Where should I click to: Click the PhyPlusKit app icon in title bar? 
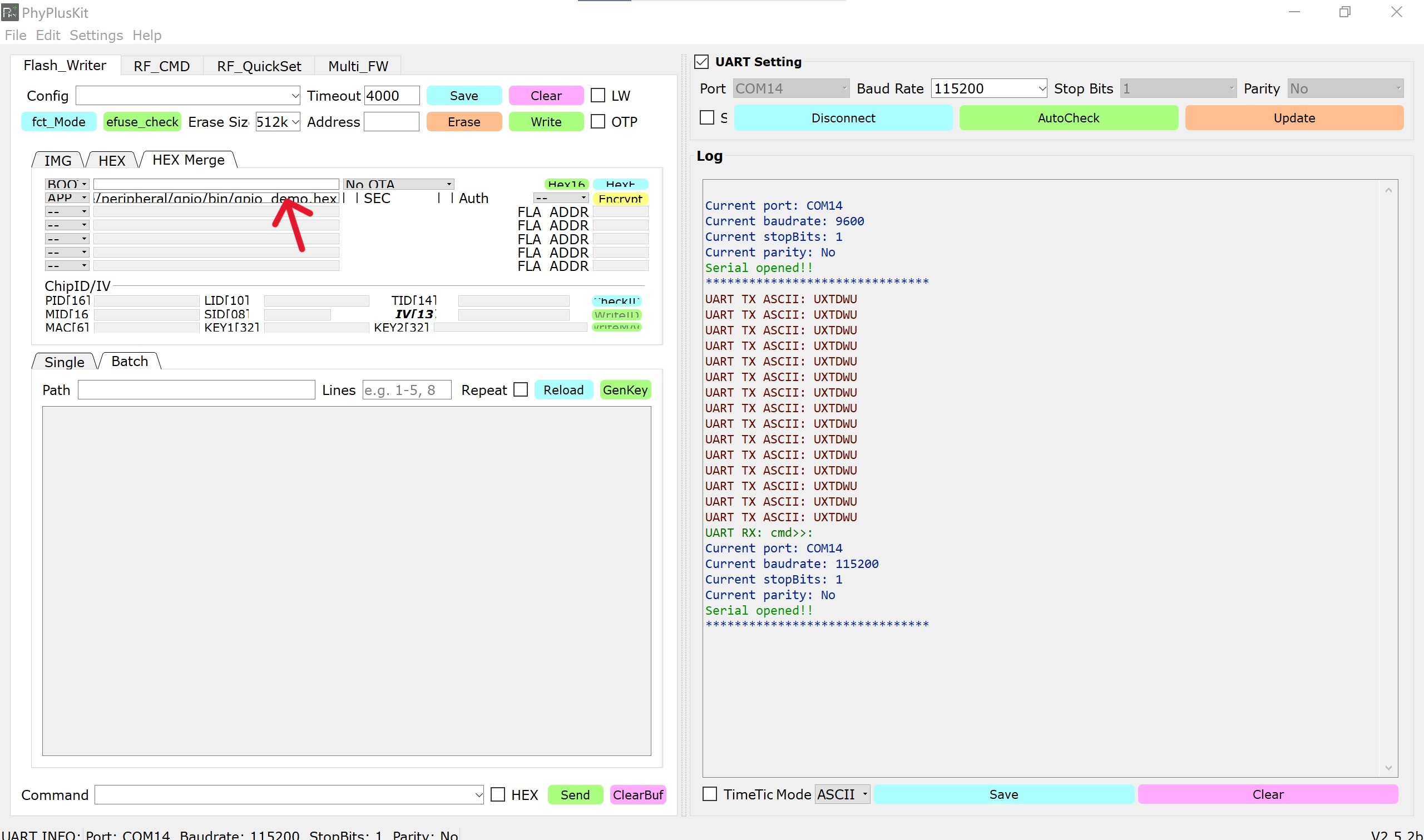[x=9, y=12]
